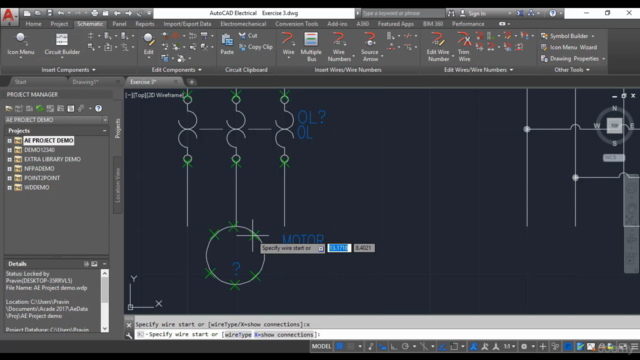Click the highlighted X coordinate input field
The image size is (640, 360).
pyautogui.click(x=339, y=248)
